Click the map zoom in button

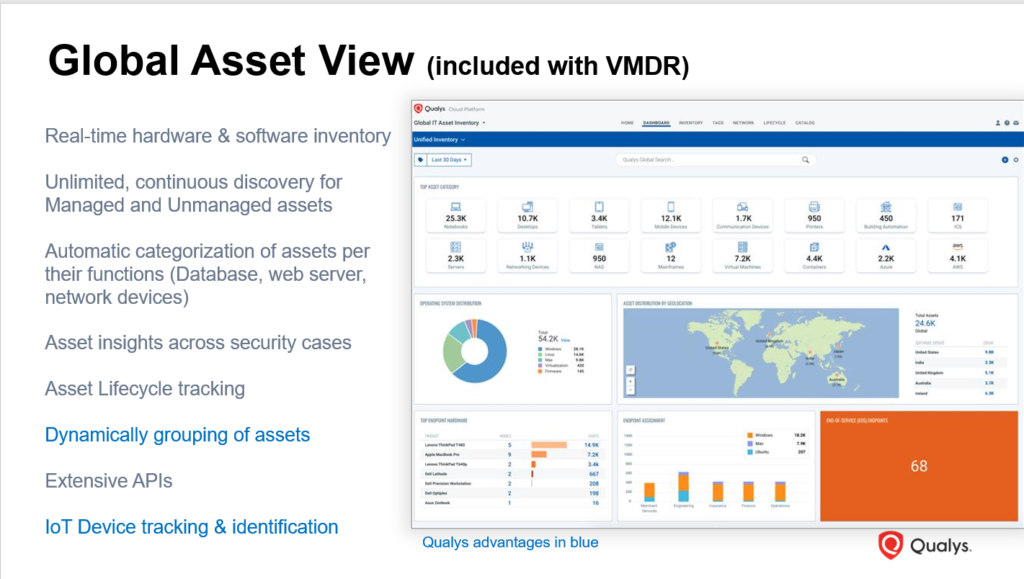[x=630, y=381]
